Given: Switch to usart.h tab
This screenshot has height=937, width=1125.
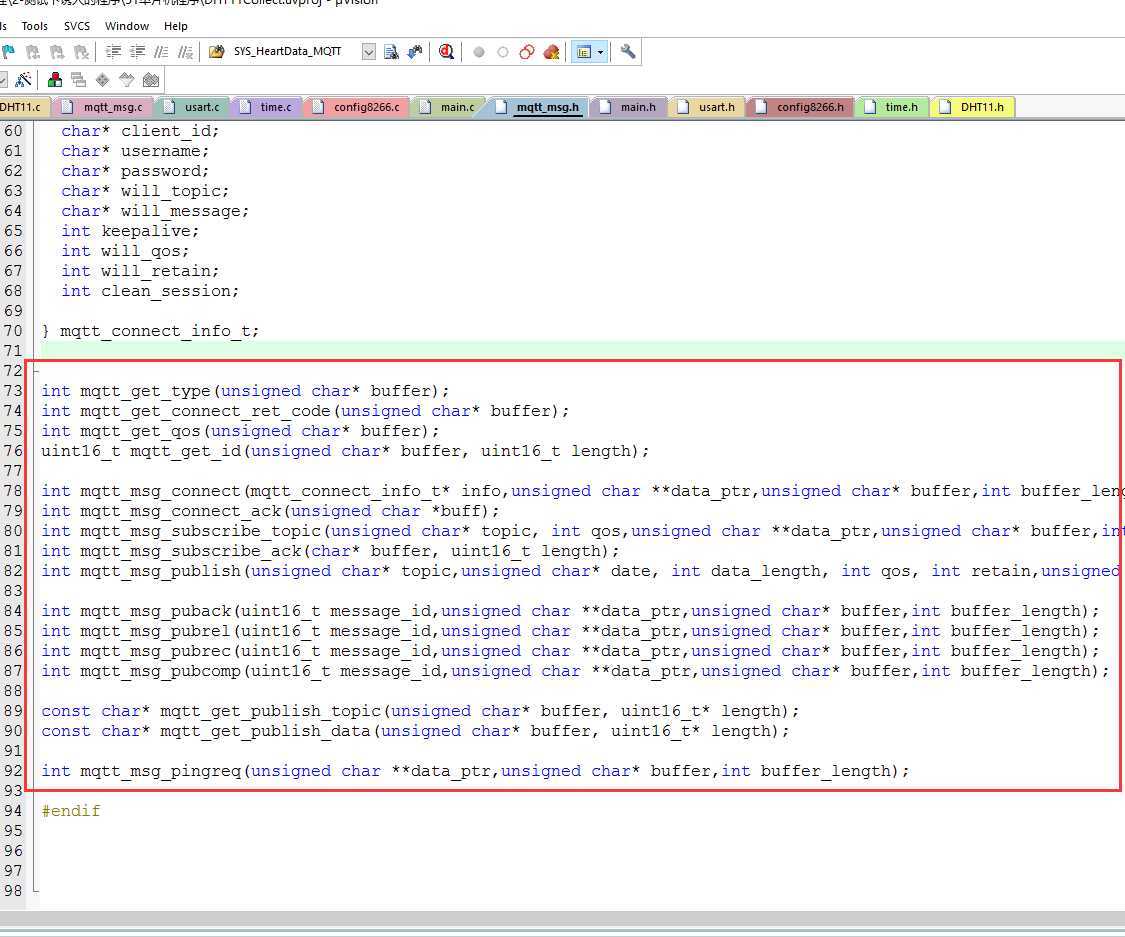Looking at the screenshot, I should [x=708, y=107].
